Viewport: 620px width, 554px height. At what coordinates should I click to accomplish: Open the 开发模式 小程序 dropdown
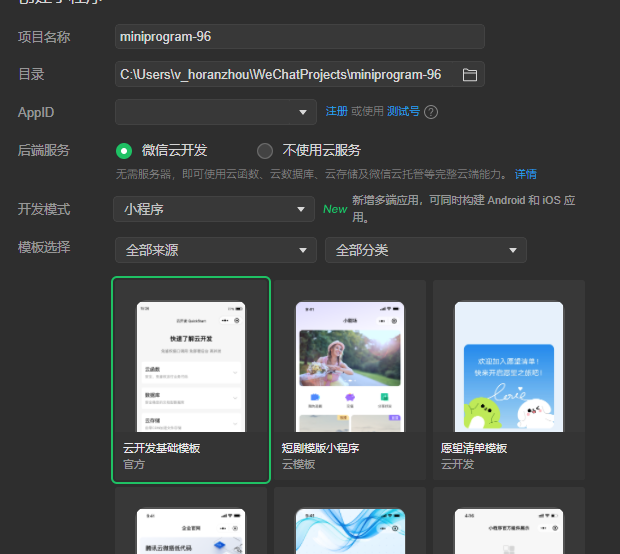[214, 209]
